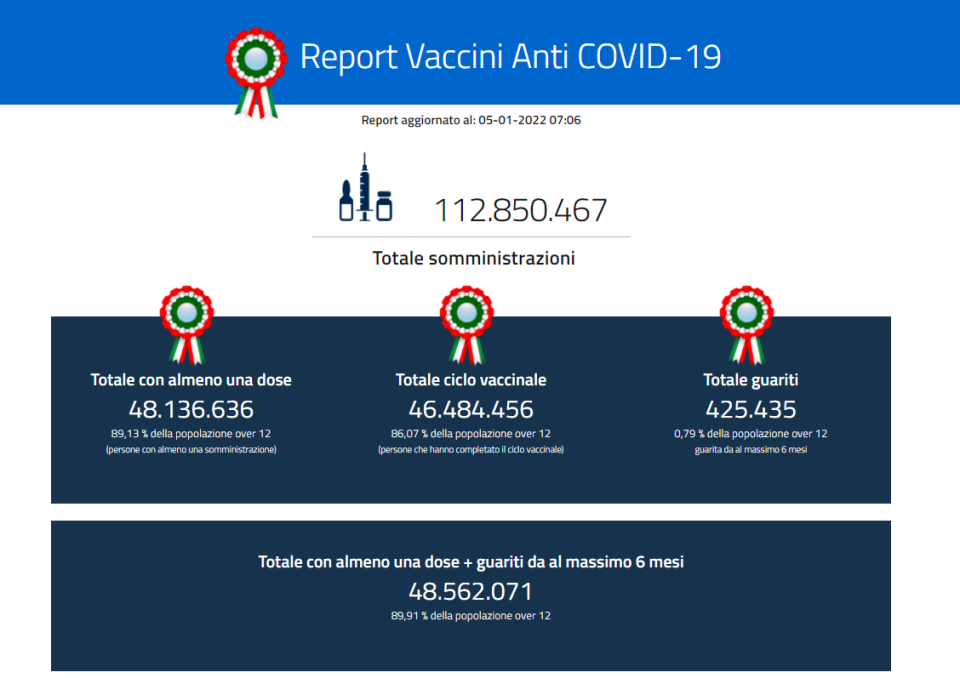This screenshot has width=960, height=678.
Task: Click the 89,91 % population text
Action: coord(471,616)
